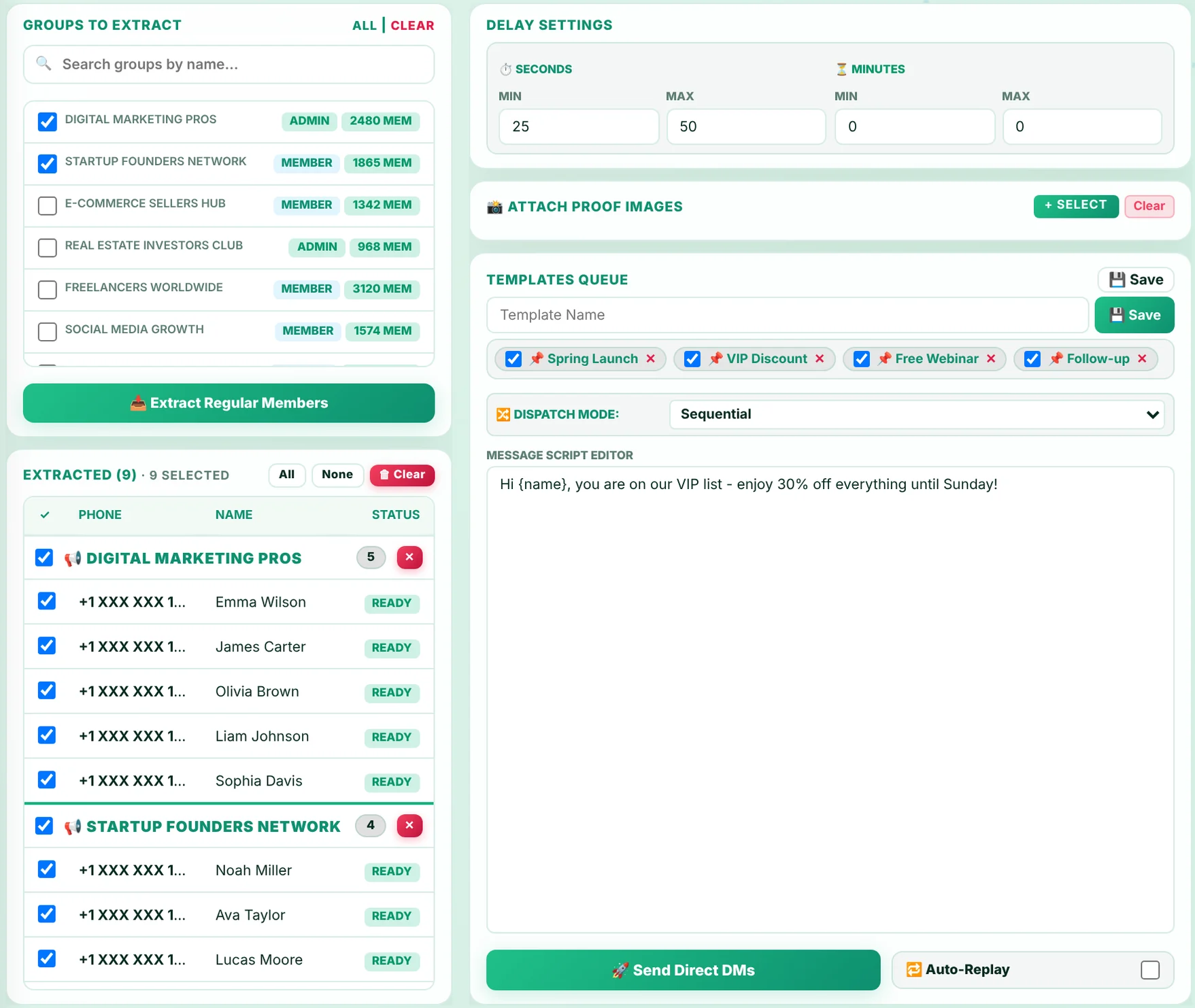Viewport: 1195px width, 1008px height.
Task: Click the camera icon next to Attach Proof Images
Action: point(494,207)
